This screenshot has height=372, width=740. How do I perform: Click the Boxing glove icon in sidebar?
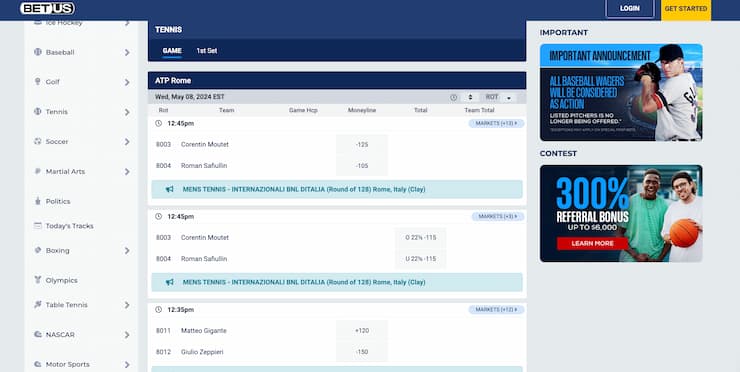point(38,250)
